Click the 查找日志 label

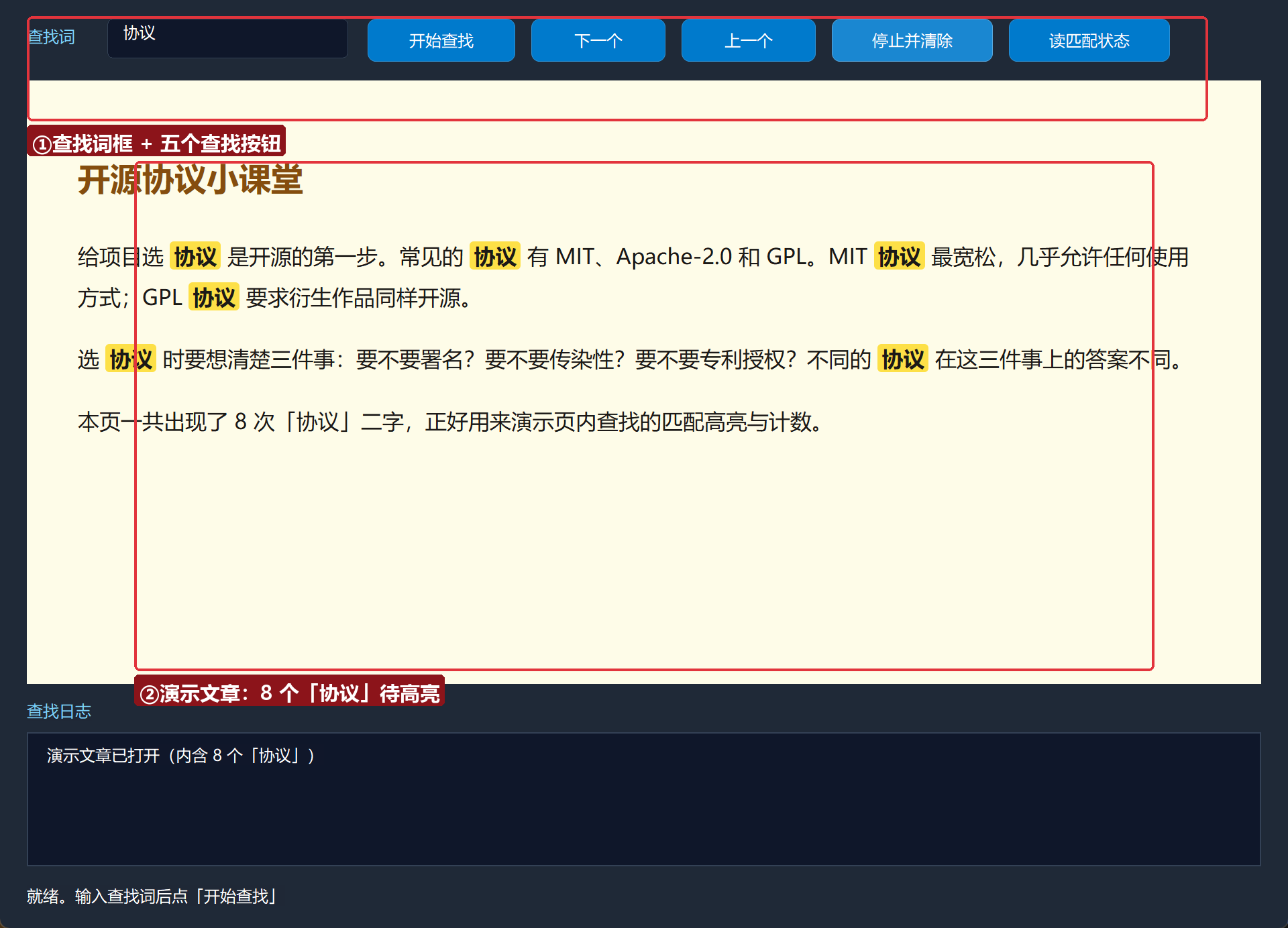click(59, 711)
